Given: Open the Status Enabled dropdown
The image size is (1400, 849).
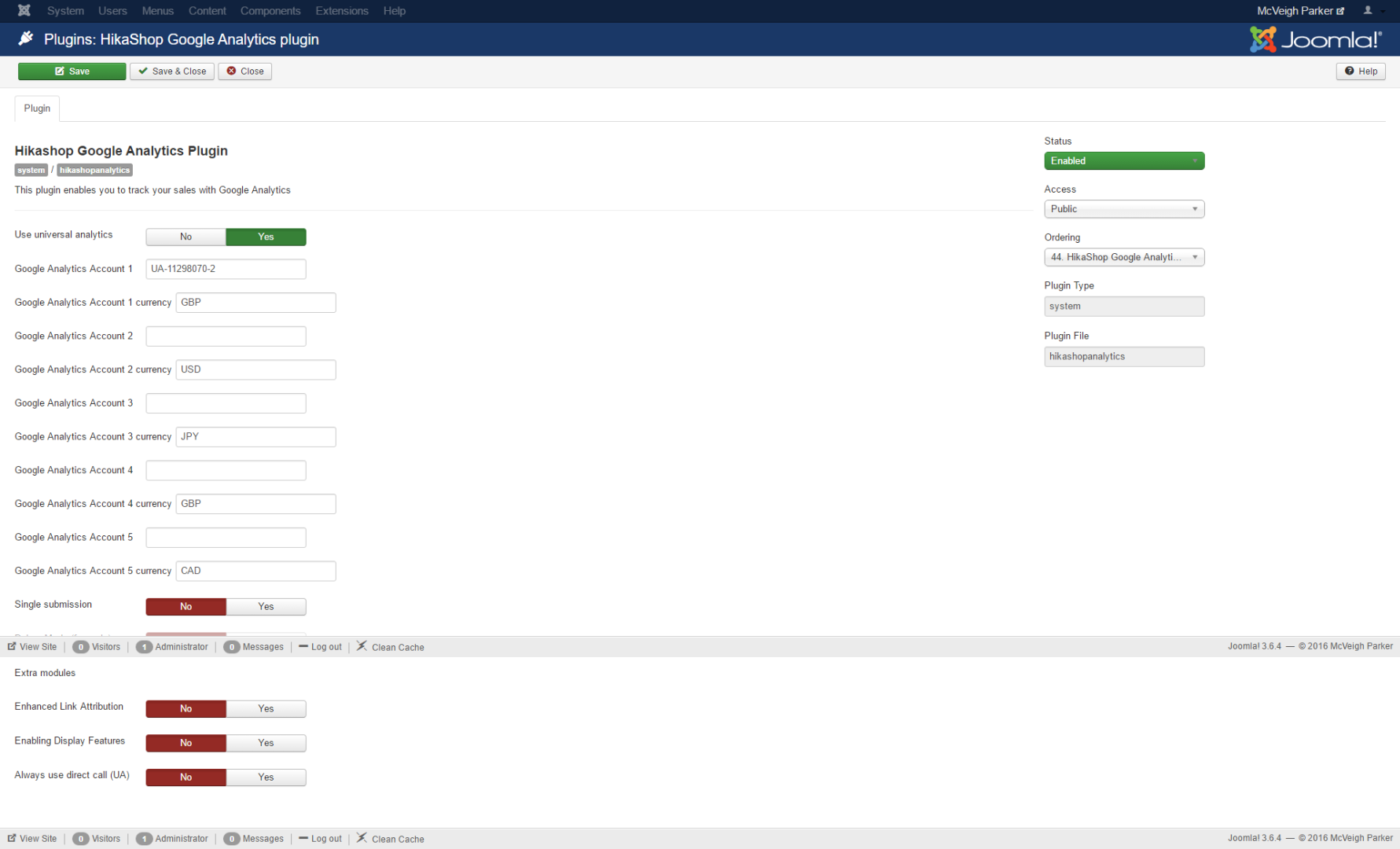Looking at the screenshot, I should pos(1124,161).
